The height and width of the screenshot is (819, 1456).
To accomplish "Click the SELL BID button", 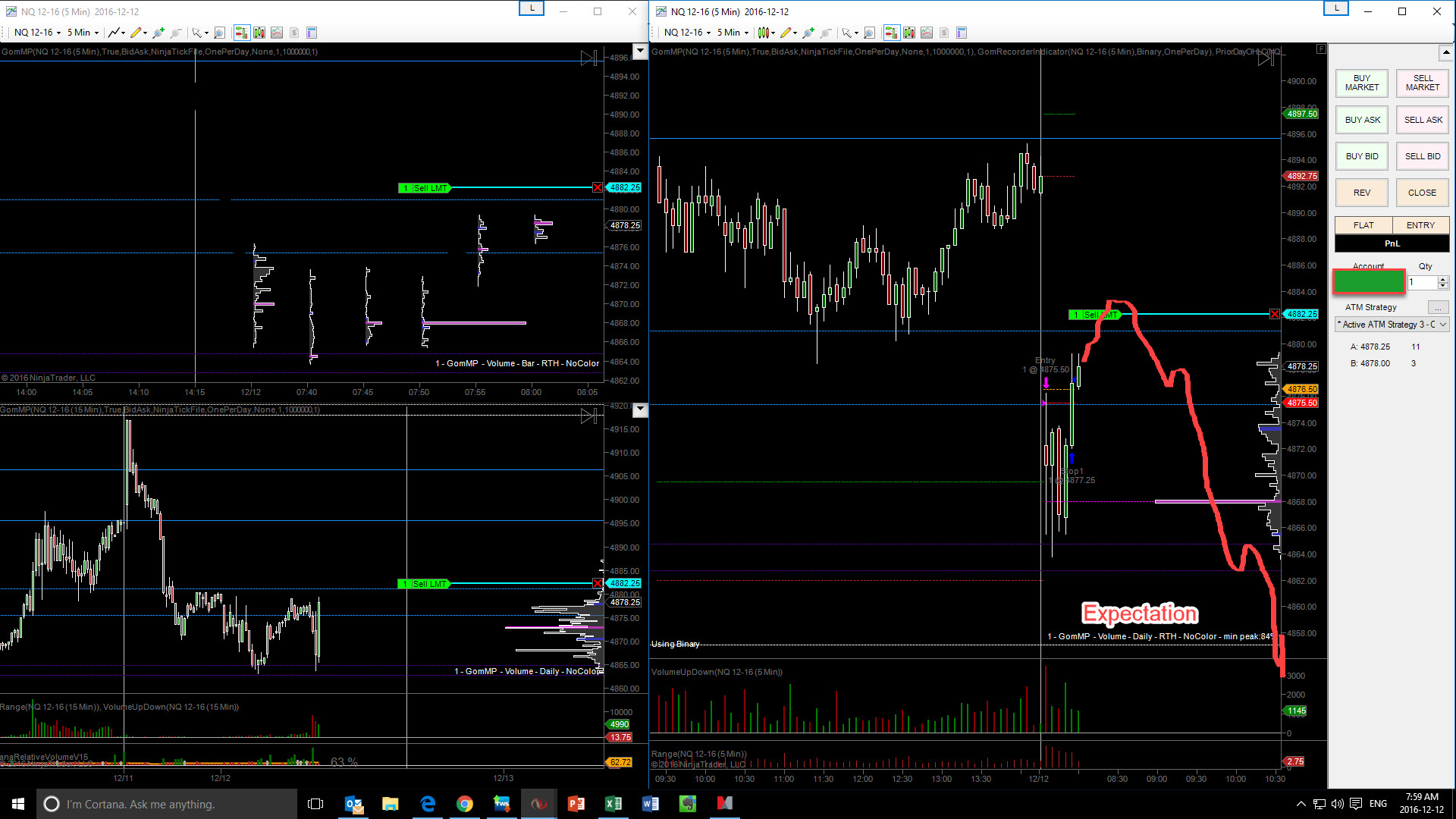I will pyautogui.click(x=1423, y=156).
